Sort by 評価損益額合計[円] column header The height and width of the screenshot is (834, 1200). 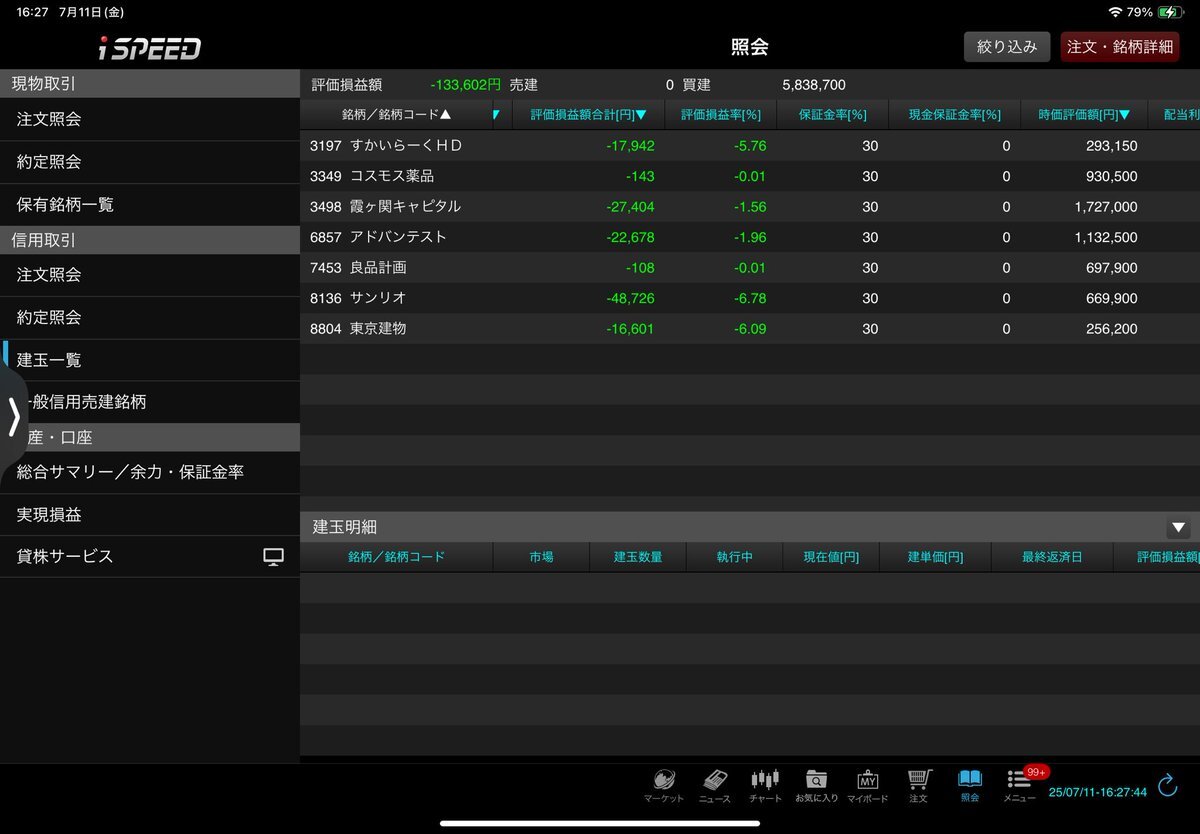(588, 115)
